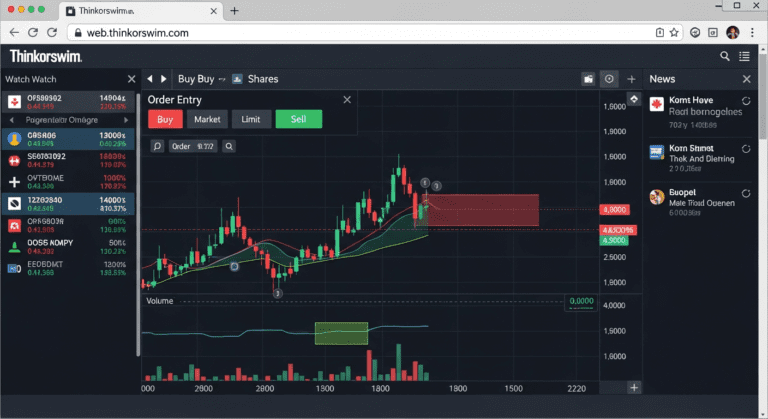Click the Order value field

pos(193,146)
